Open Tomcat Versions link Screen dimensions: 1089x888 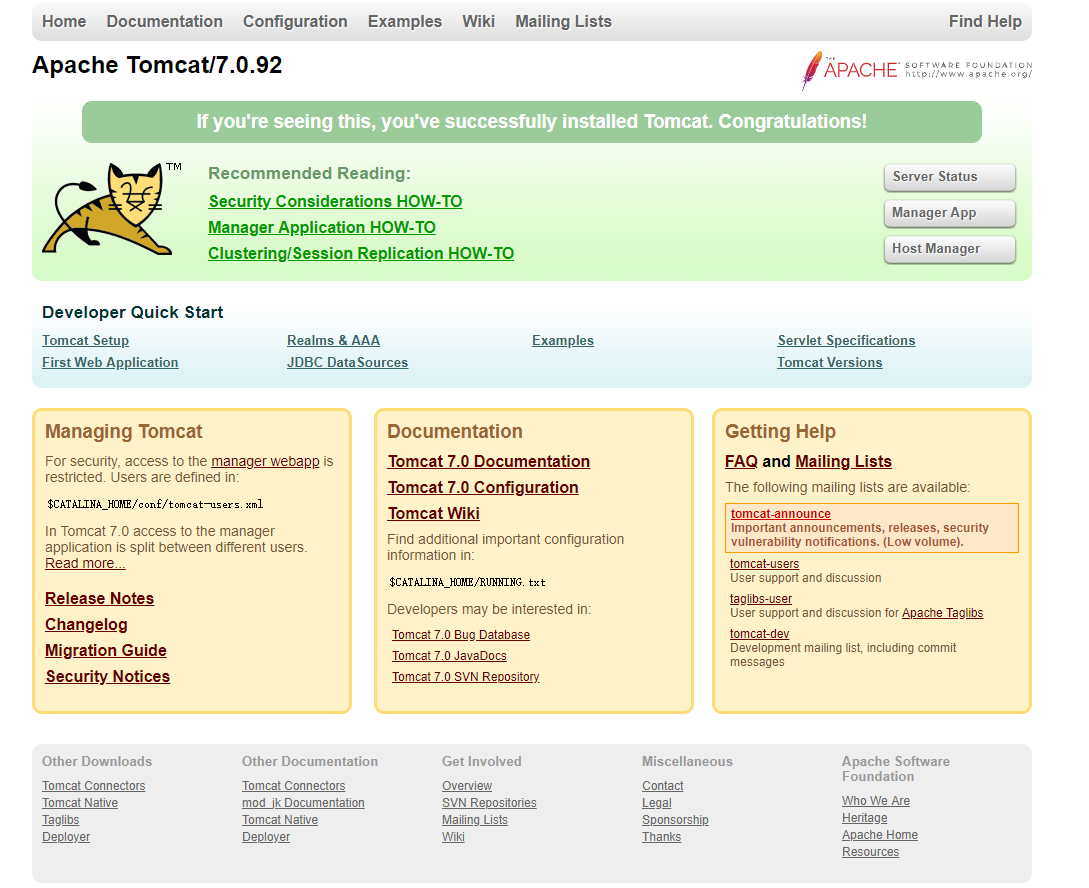tap(830, 362)
